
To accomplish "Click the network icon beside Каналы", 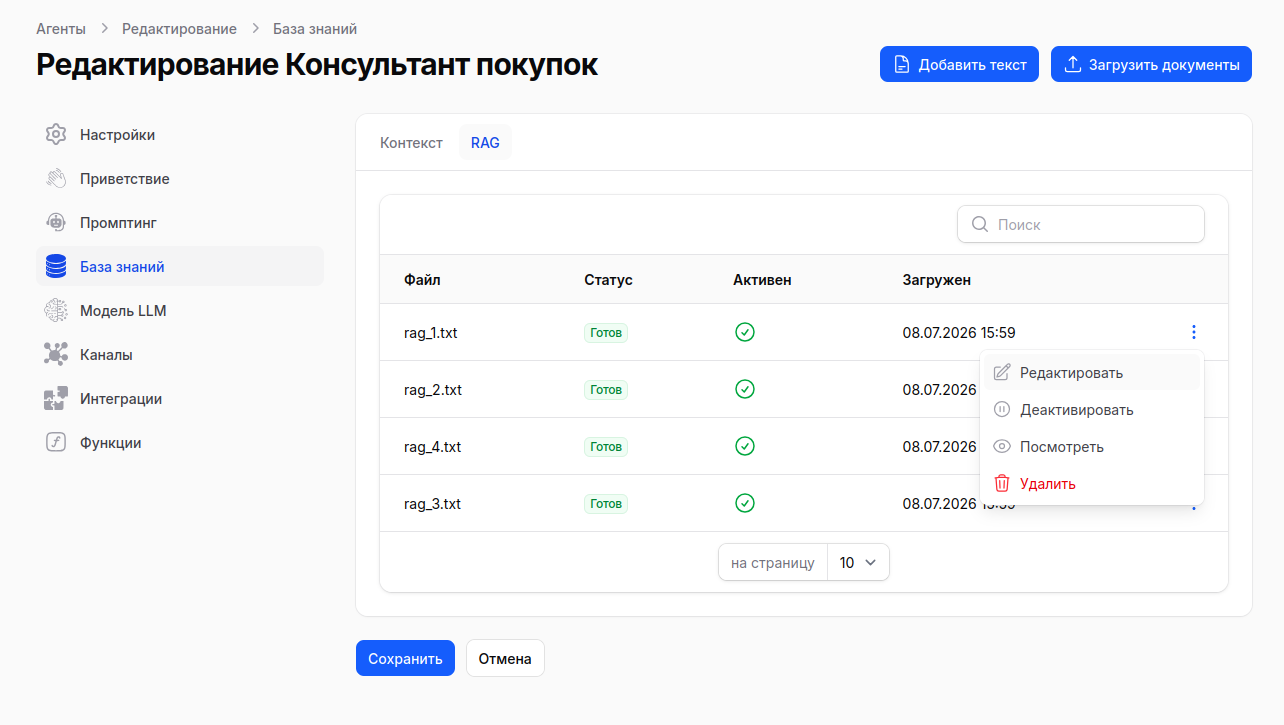I will coord(56,355).
